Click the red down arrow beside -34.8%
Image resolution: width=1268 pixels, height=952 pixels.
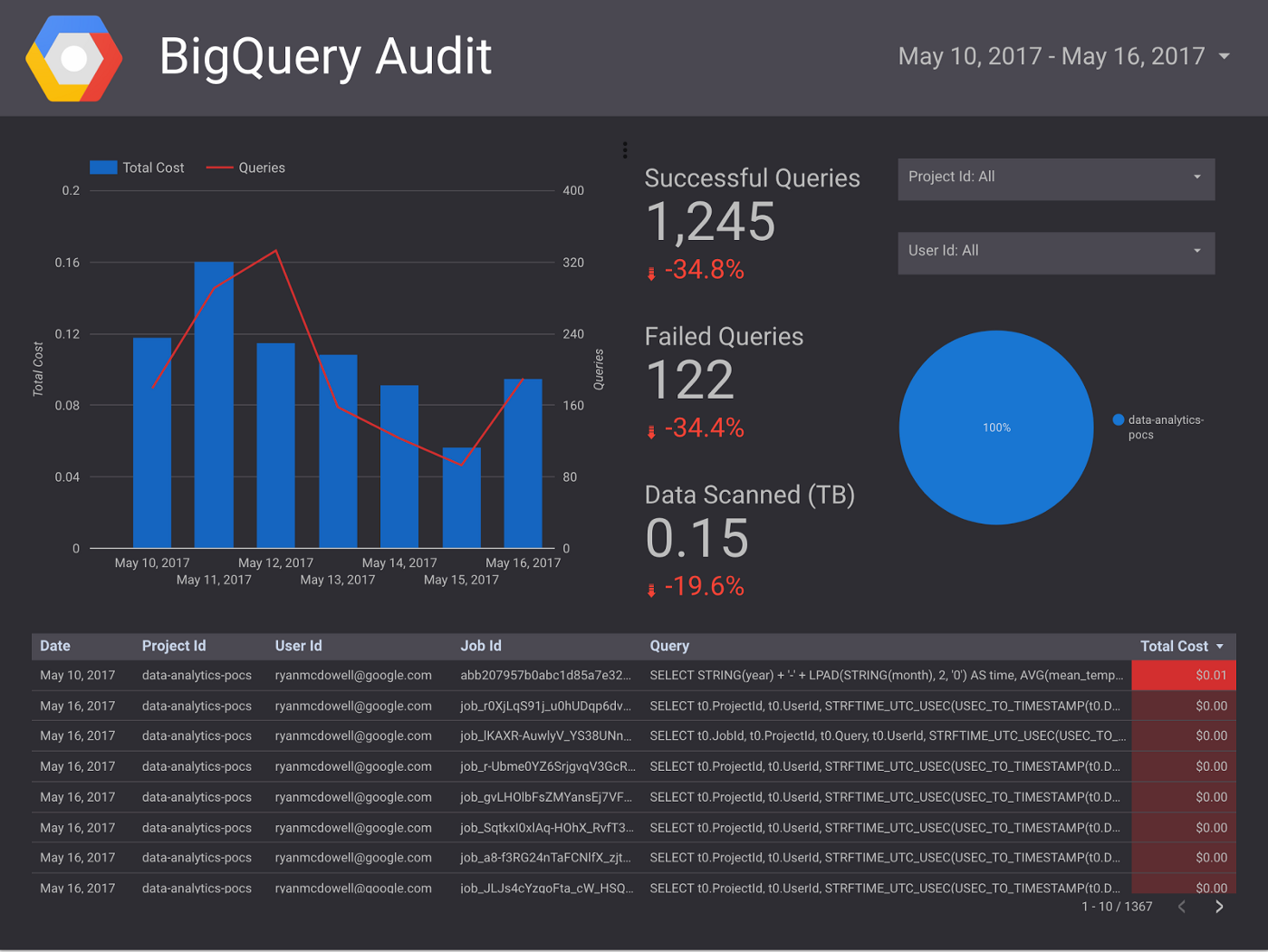(x=651, y=271)
